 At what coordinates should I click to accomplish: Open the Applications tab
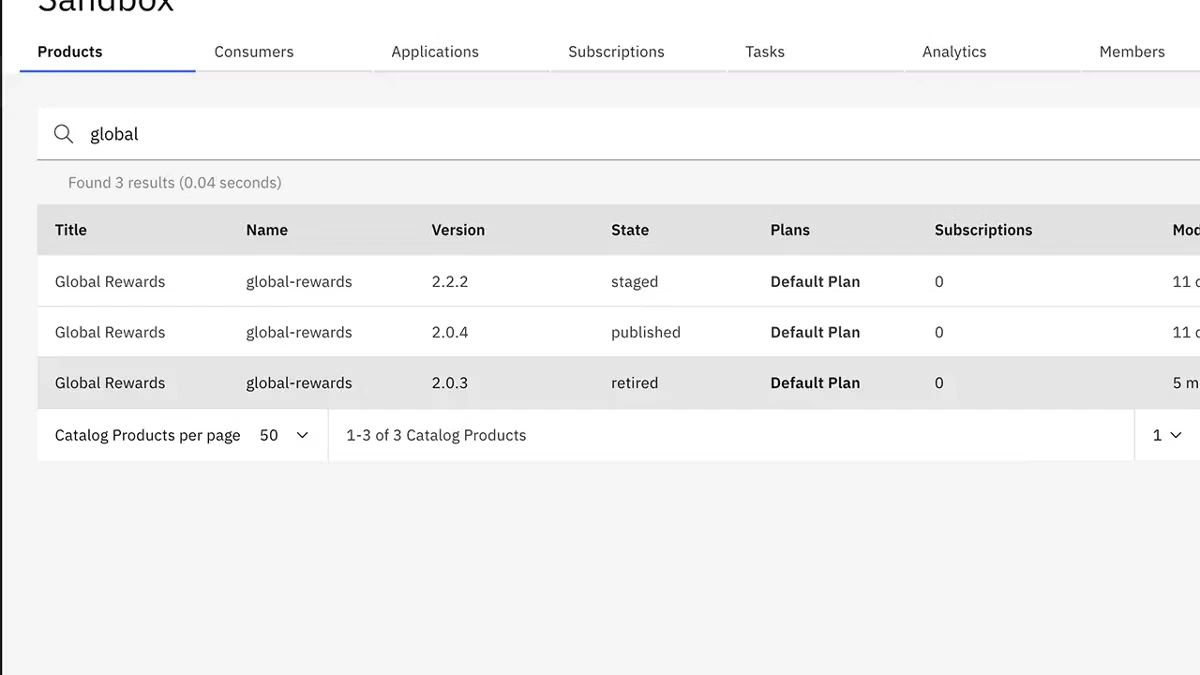(435, 52)
